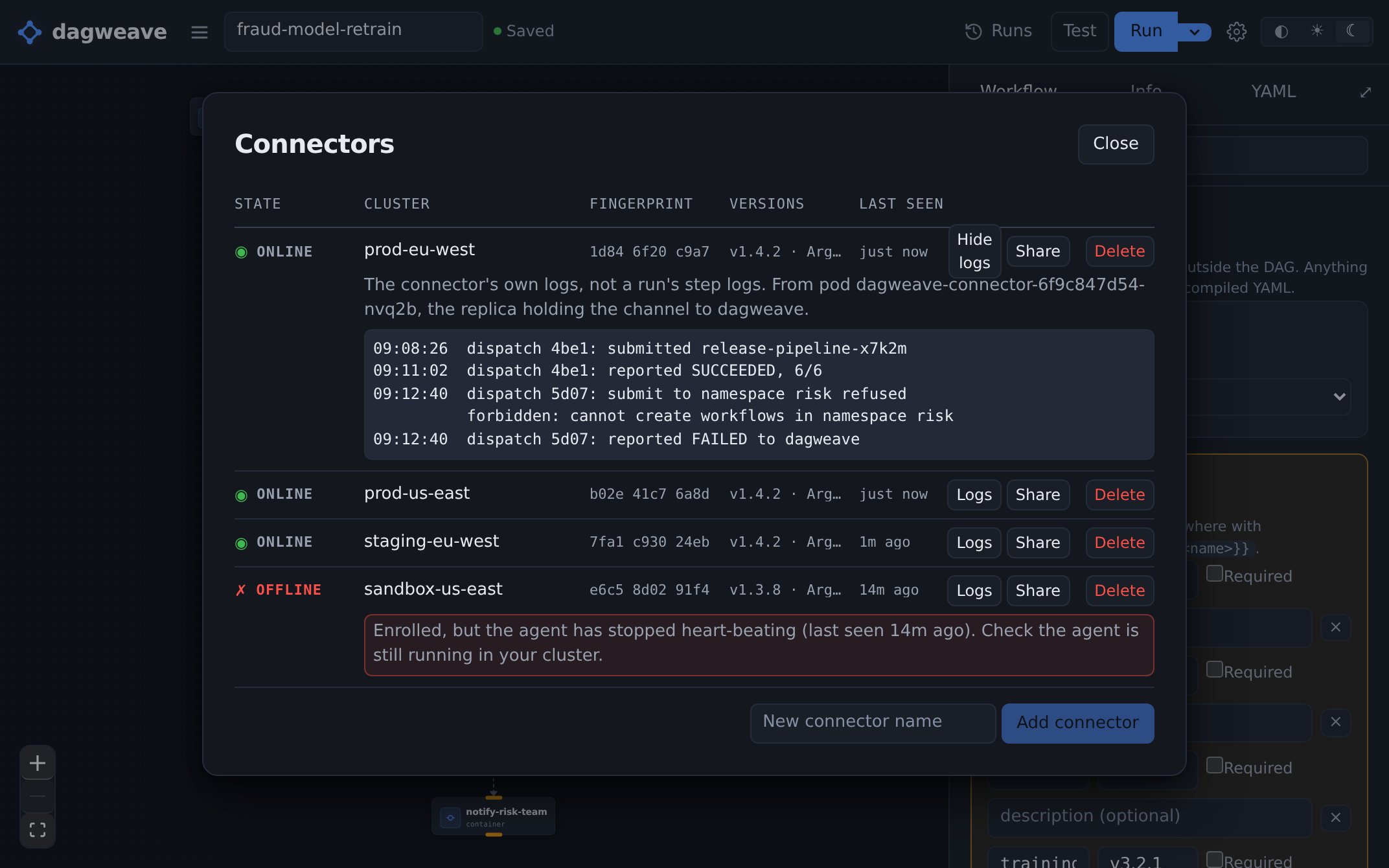Viewport: 1389px width, 868px height.
Task: Share the sandbox-us-east connector
Action: coord(1038,591)
